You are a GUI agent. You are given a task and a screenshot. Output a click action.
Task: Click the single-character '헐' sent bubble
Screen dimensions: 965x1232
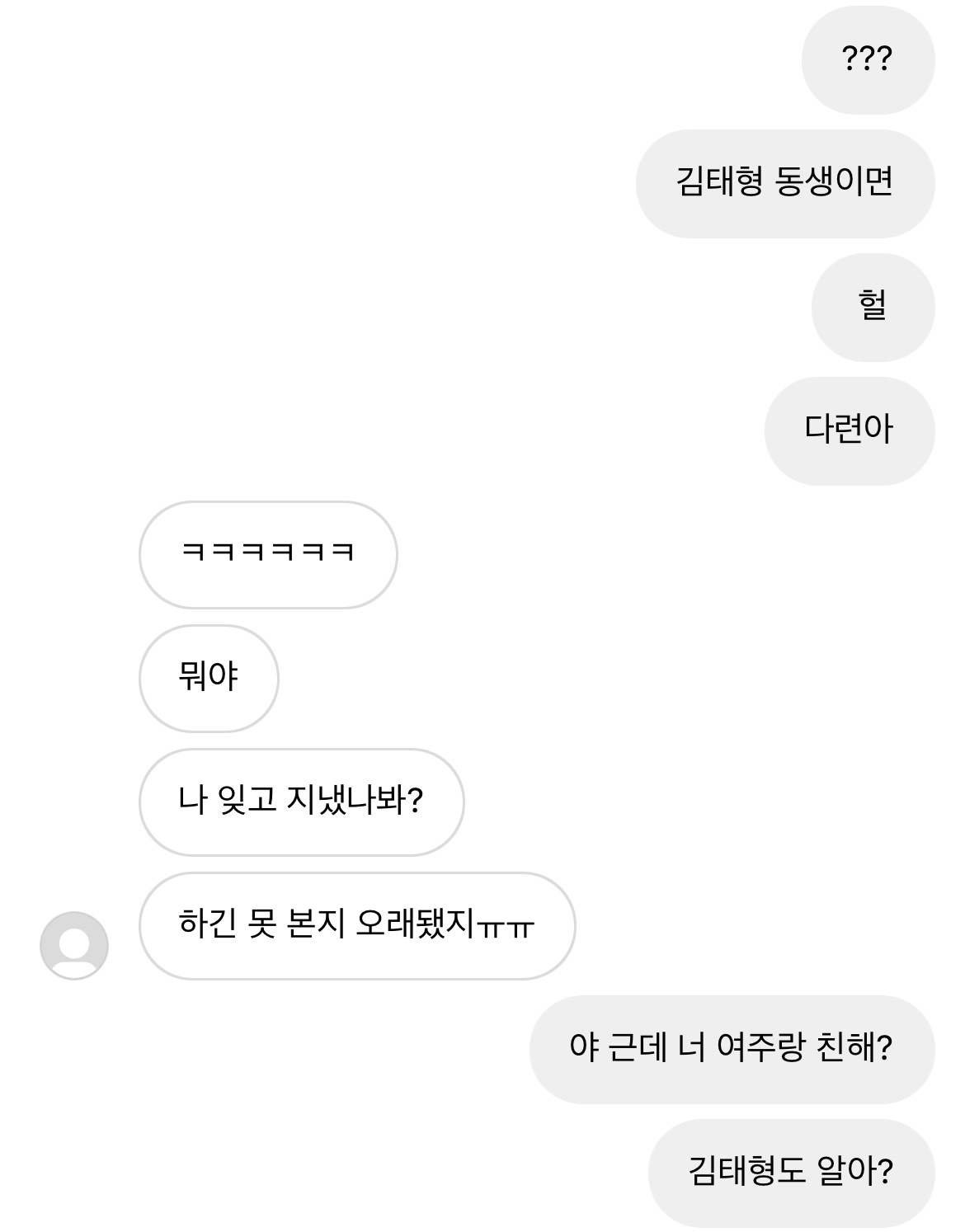click(873, 307)
